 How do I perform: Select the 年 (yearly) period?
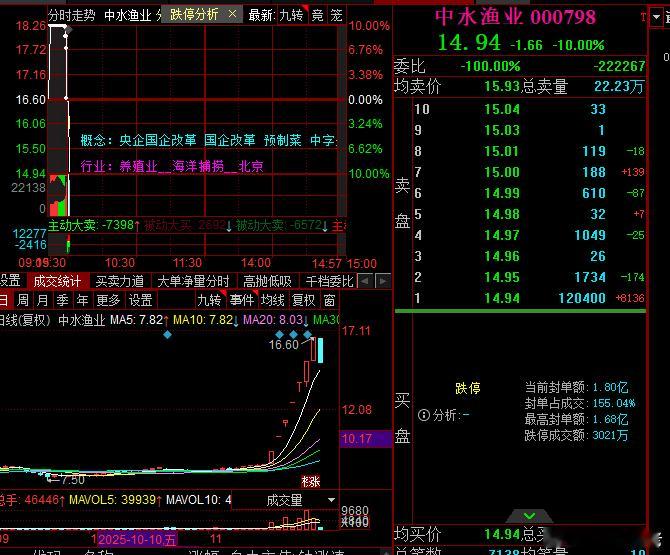point(82,300)
